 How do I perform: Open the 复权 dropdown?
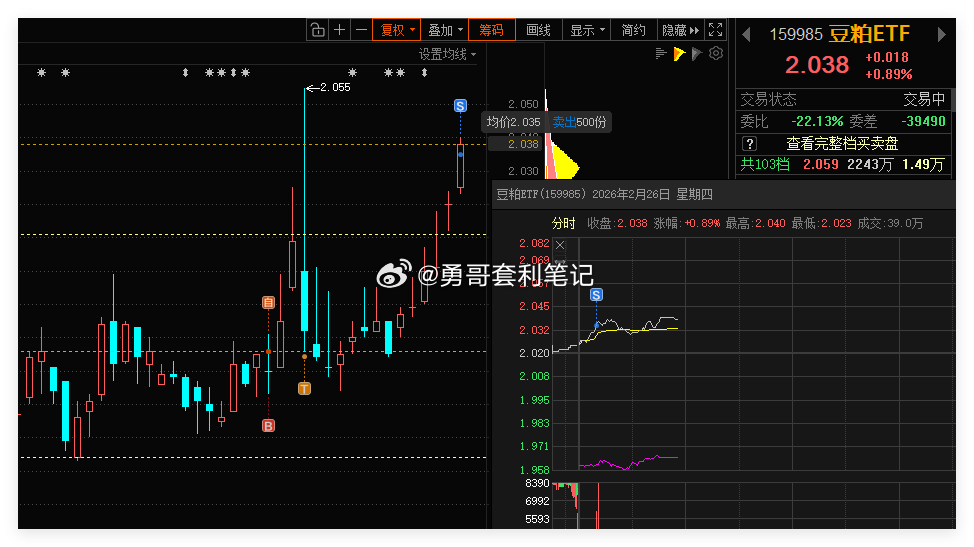point(396,30)
